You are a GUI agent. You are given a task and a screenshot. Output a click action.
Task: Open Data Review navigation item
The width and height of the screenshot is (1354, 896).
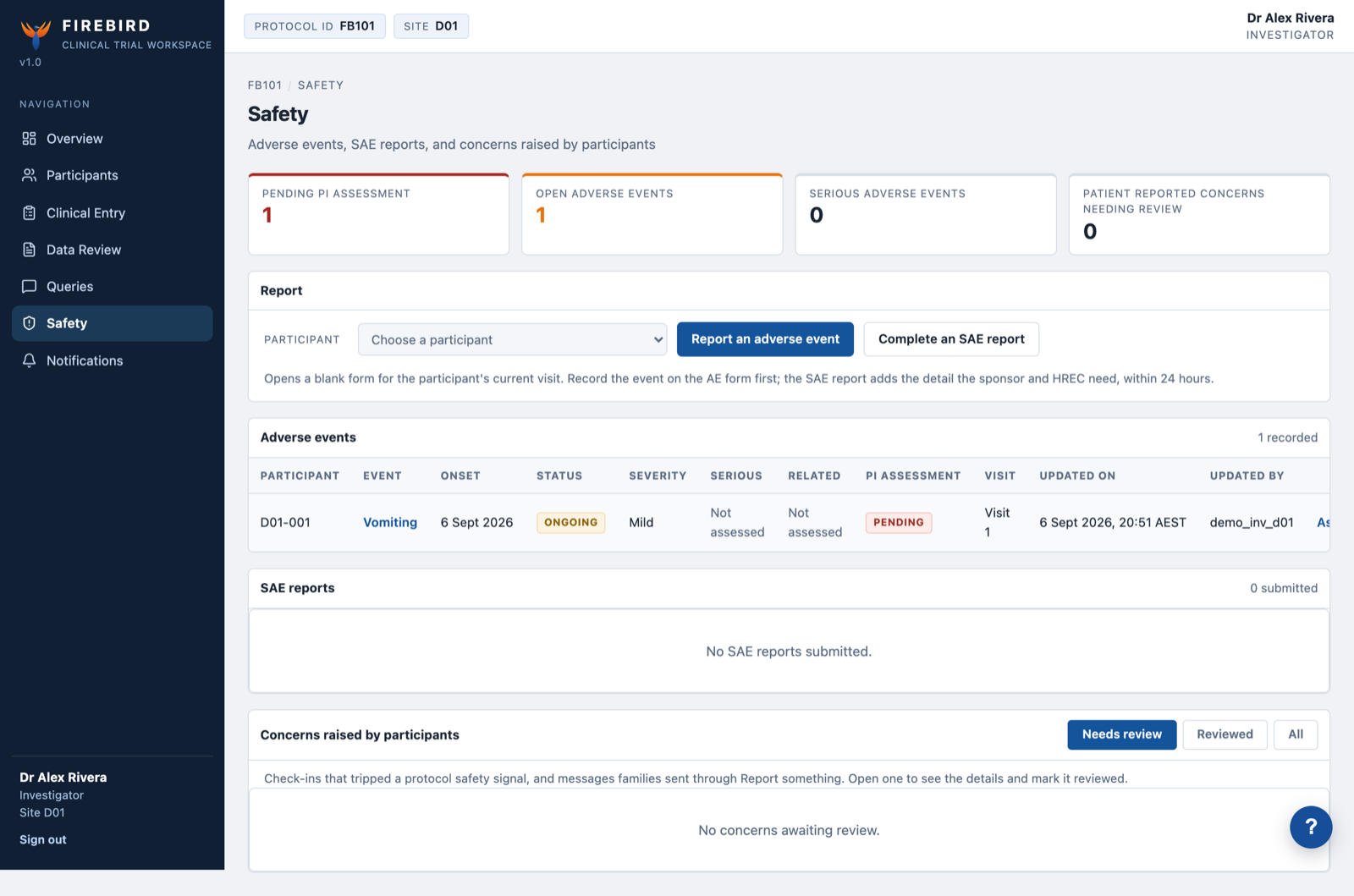(112, 250)
